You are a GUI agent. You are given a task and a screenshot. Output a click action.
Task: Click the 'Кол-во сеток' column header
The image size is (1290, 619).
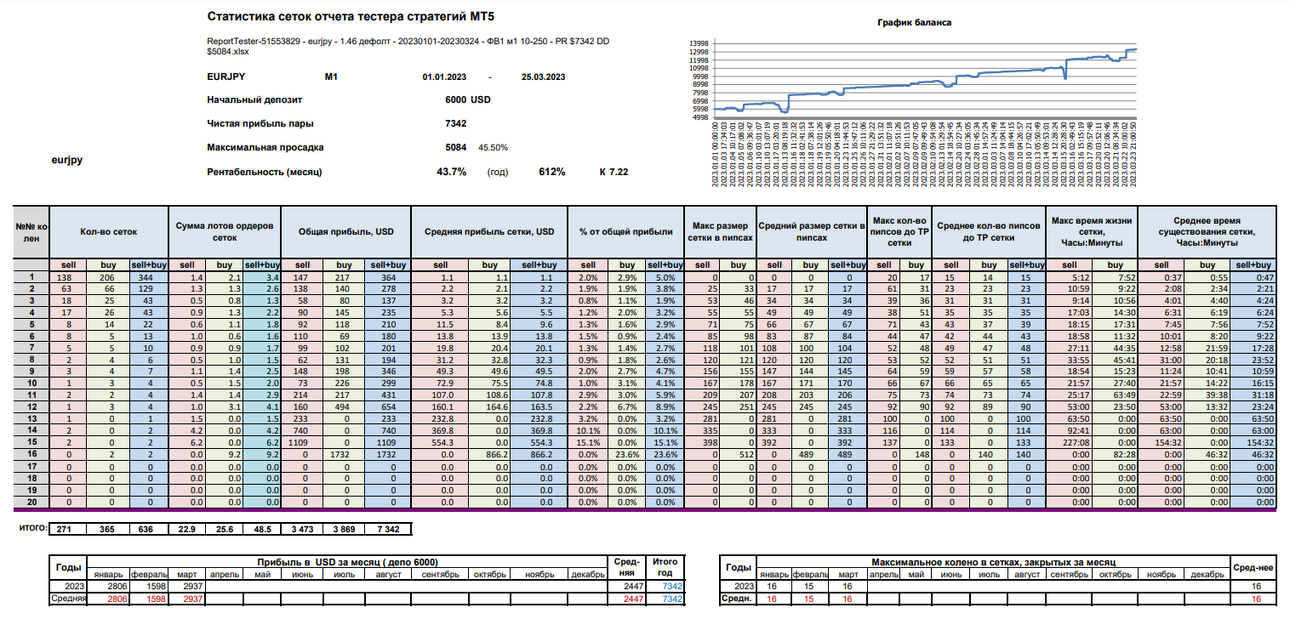109,231
